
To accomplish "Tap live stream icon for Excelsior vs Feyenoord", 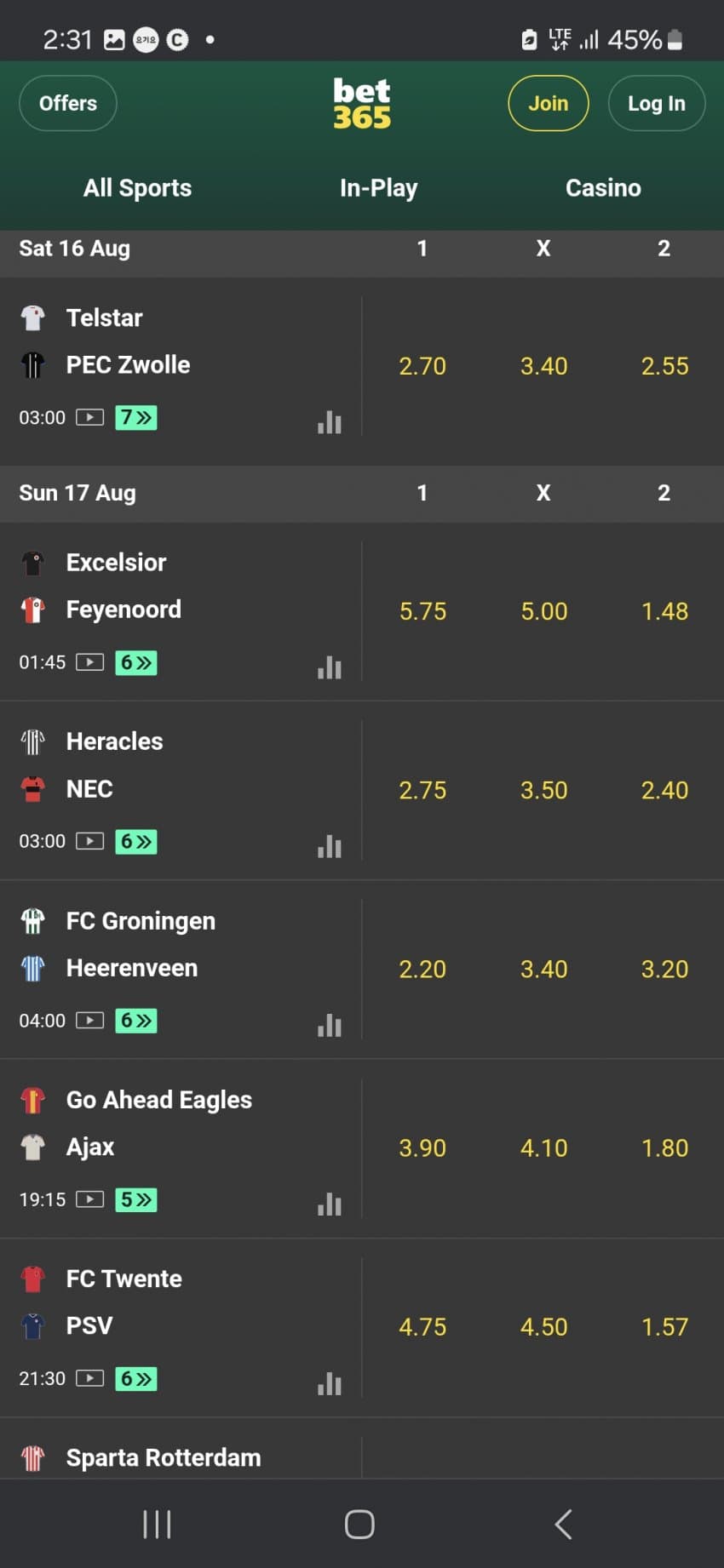I will [x=89, y=662].
